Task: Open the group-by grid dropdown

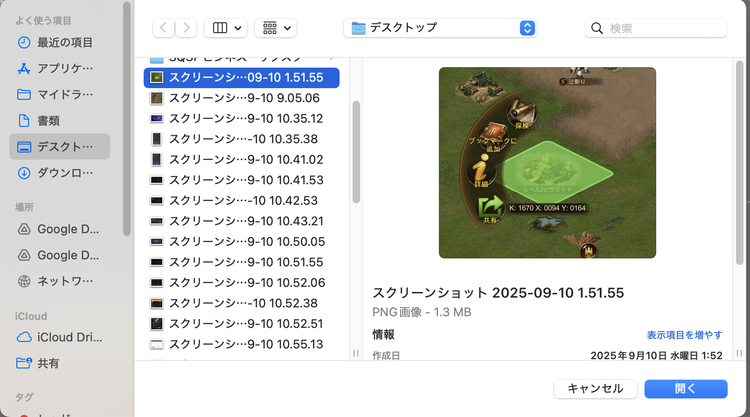Action: [x=276, y=28]
